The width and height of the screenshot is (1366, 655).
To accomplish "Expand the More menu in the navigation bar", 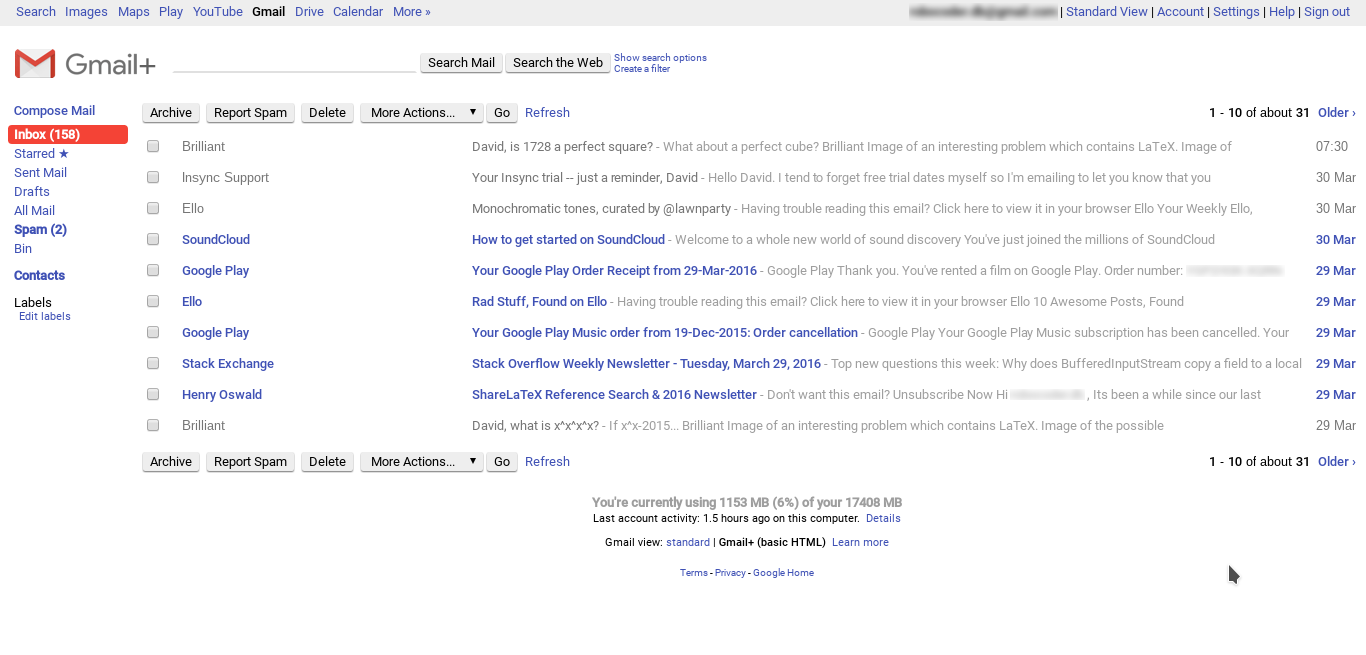I will click(x=412, y=11).
